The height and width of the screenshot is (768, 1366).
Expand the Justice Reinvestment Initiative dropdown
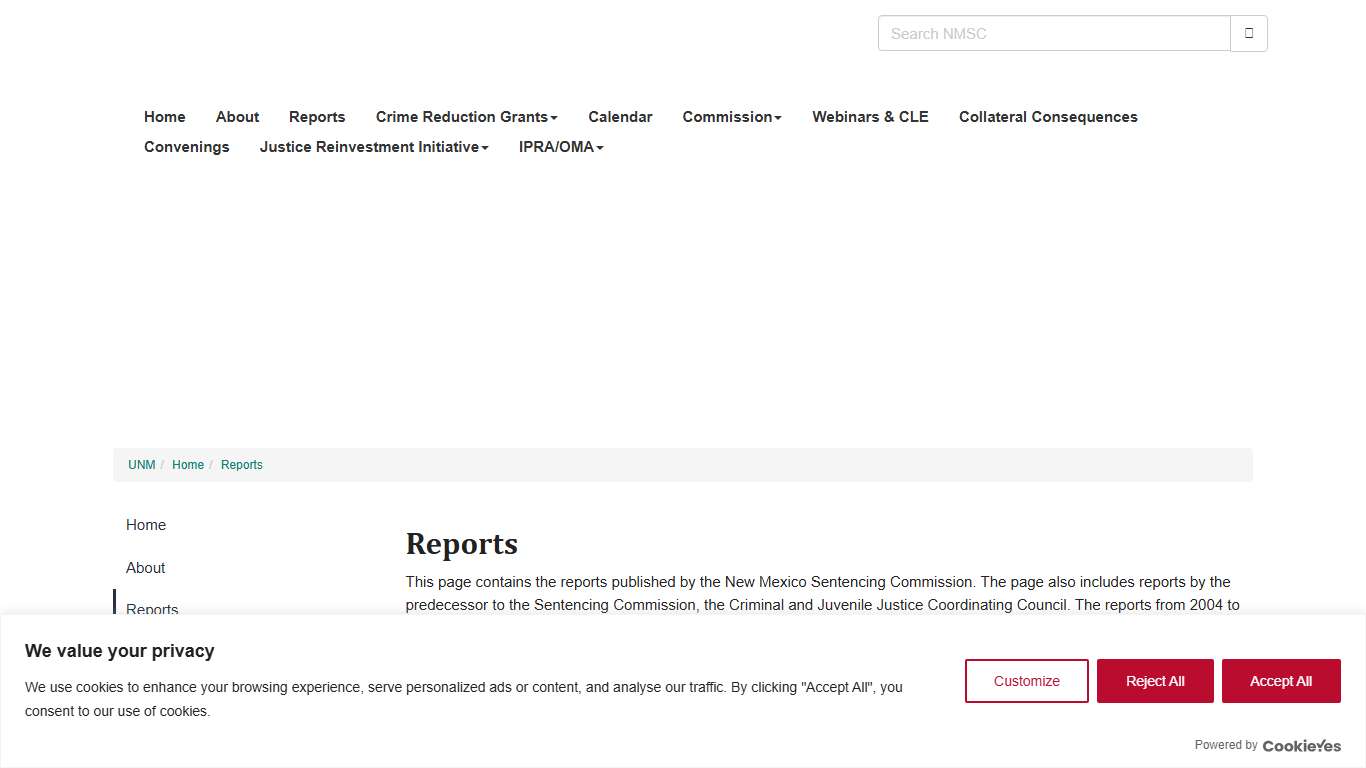click(x=373, y=147)
